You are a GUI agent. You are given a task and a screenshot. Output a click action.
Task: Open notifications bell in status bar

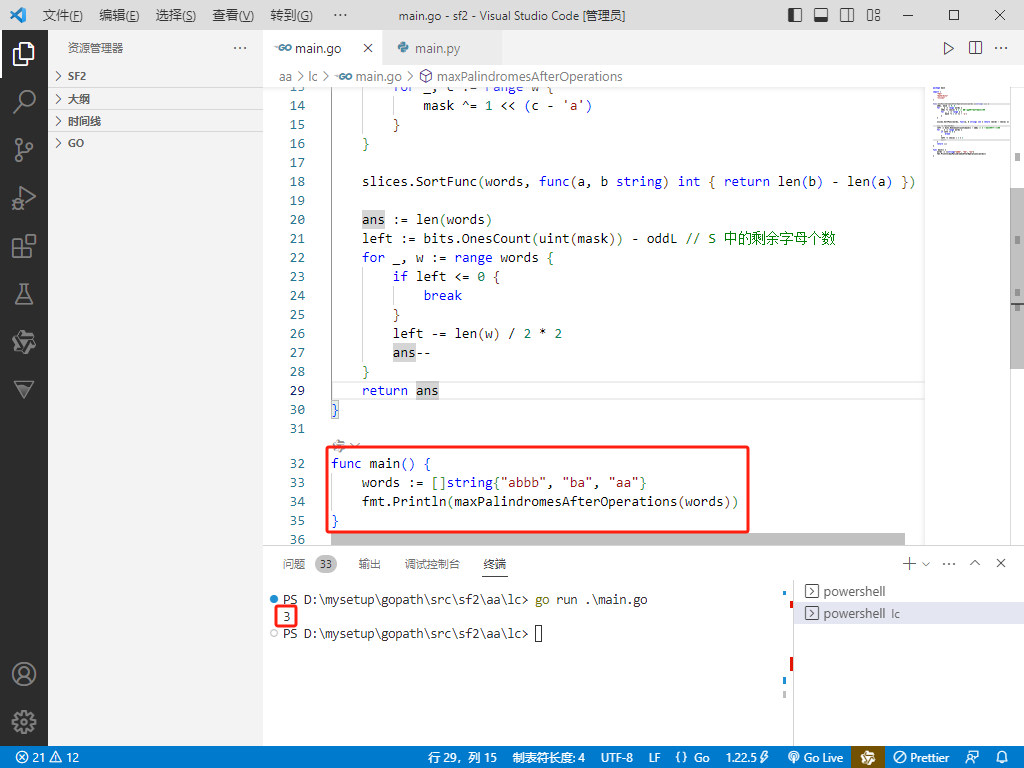click(x=1002, y=758)
